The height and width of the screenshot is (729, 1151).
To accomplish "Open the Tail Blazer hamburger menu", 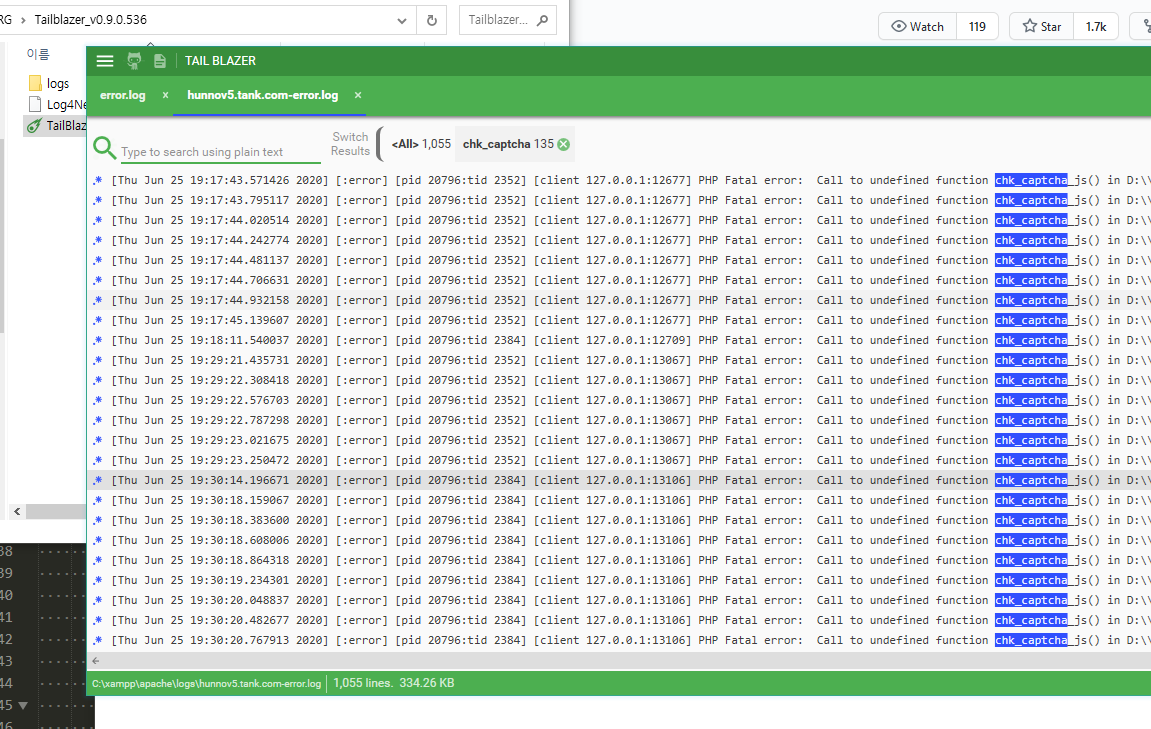I will click(x=105, y=61).
